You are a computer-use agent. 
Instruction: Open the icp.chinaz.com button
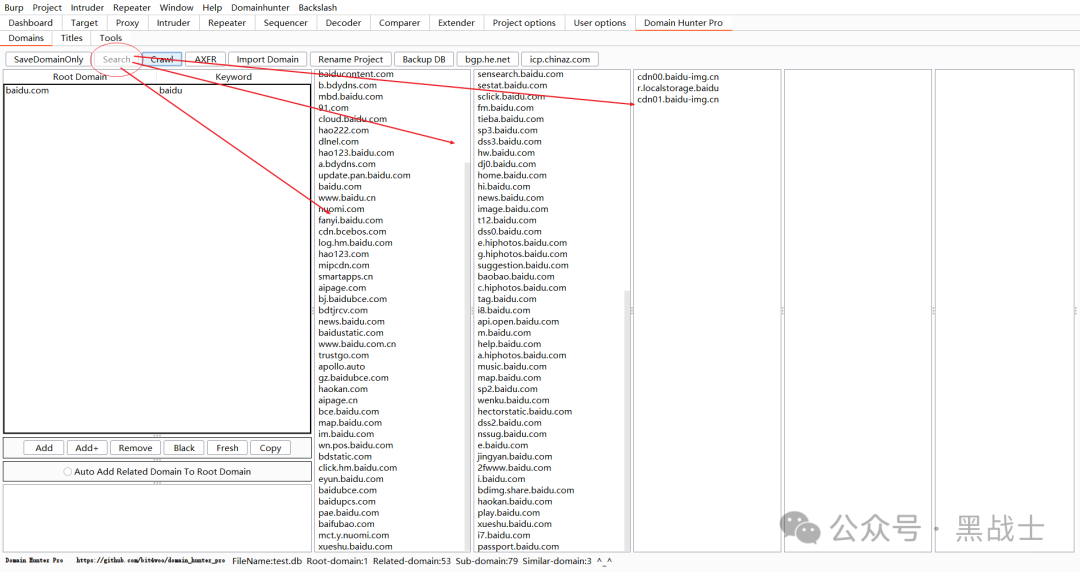[559, 59]
